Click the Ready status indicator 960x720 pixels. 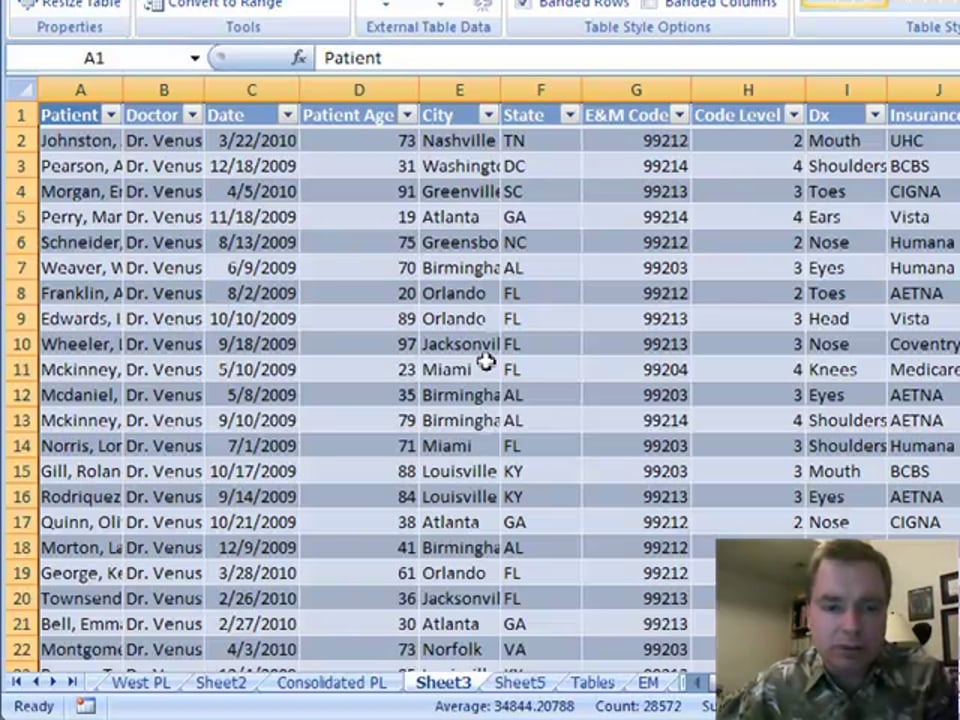pyautogui.click(x=34, y=707)
